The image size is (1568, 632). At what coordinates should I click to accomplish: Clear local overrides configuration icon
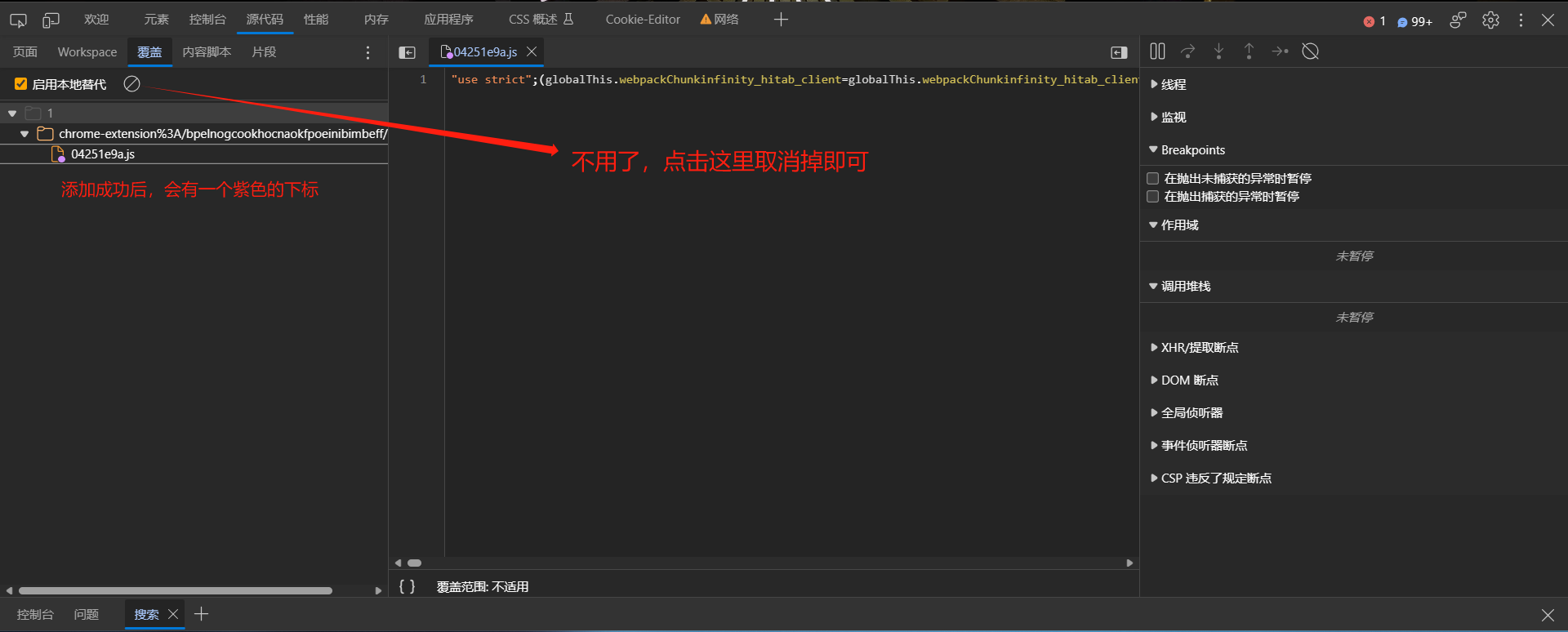tap(131, 83)
